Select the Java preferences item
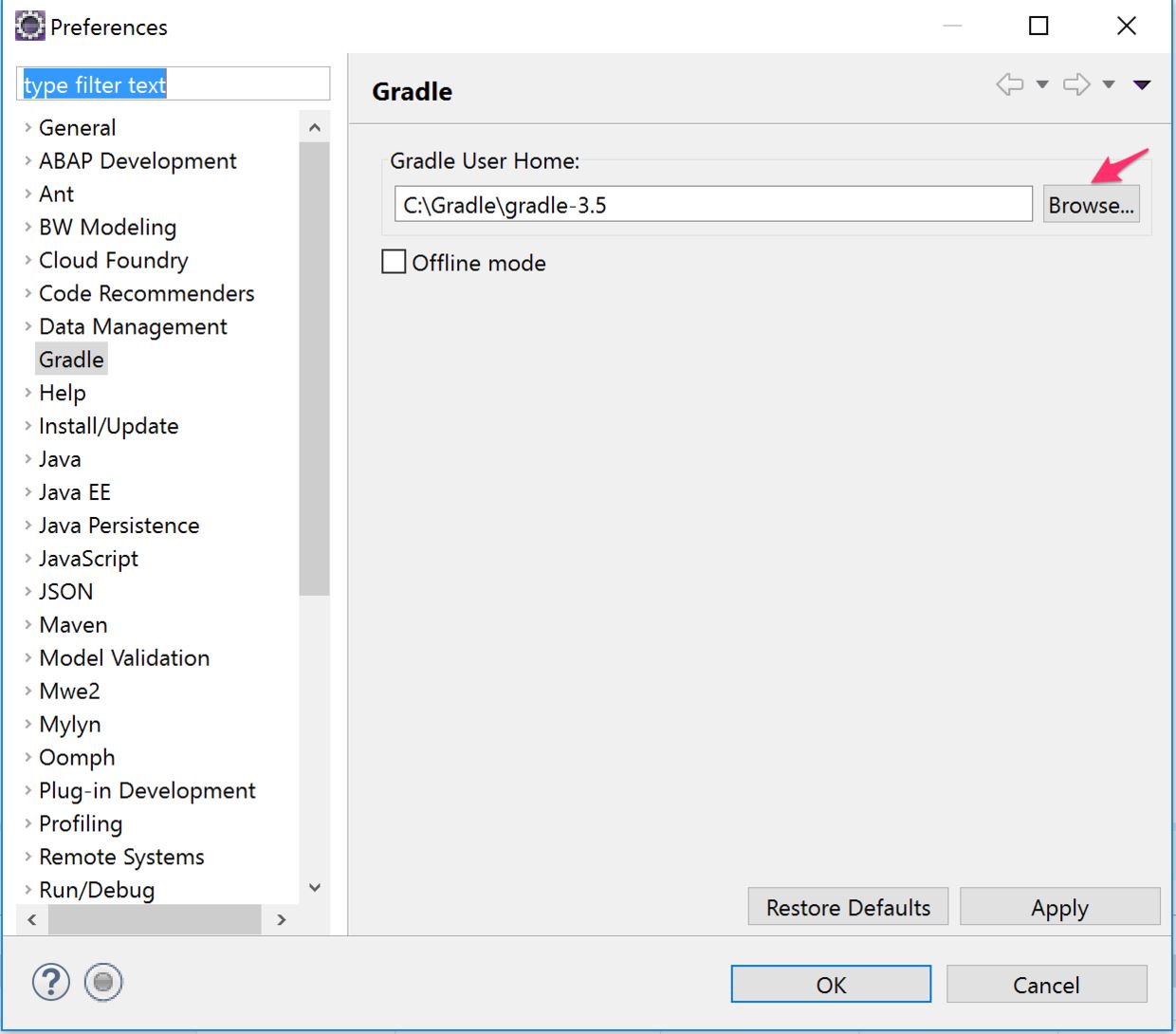The height and width of the screenshot is (1034, 1176). [60, 459]
